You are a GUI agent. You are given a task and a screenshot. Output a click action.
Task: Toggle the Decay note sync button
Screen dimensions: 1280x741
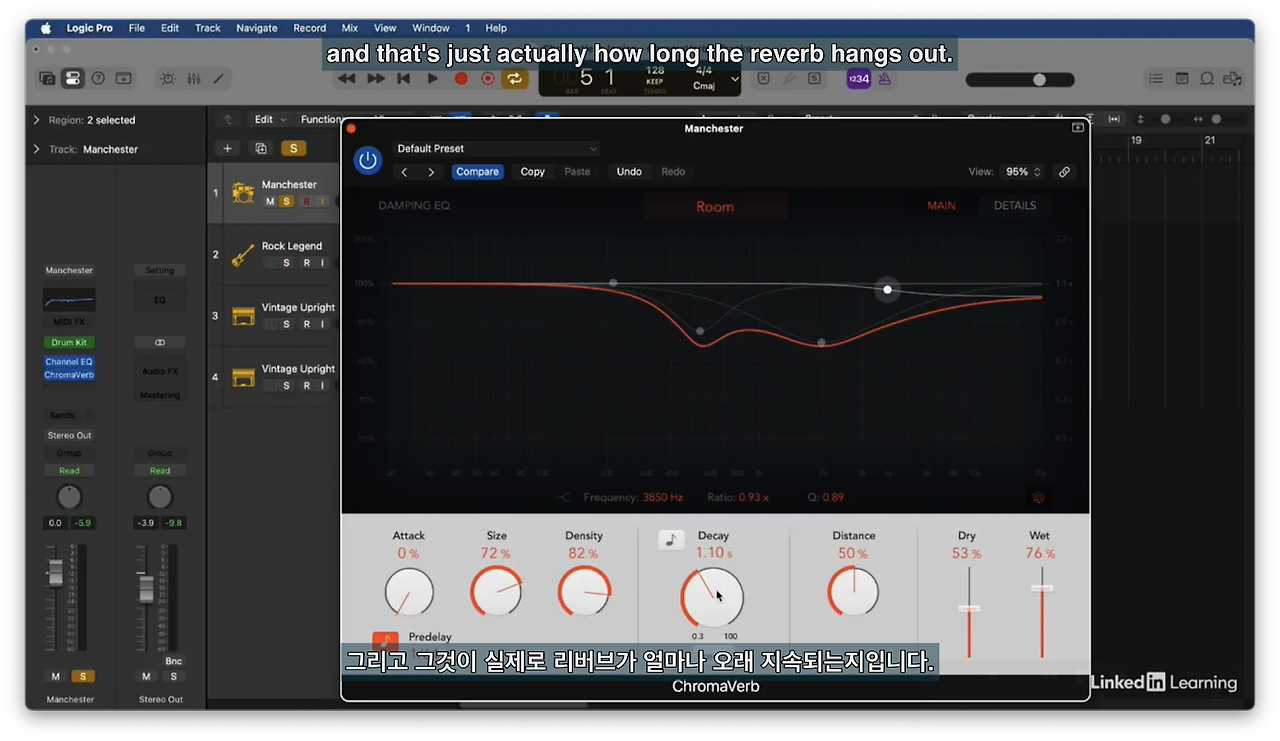671,540
